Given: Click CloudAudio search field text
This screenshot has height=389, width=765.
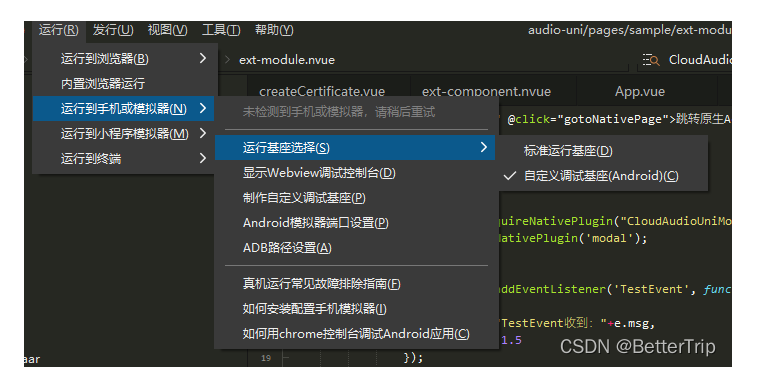Looking at the screenshot, I should pyautogui.click(x=700, y=60).
